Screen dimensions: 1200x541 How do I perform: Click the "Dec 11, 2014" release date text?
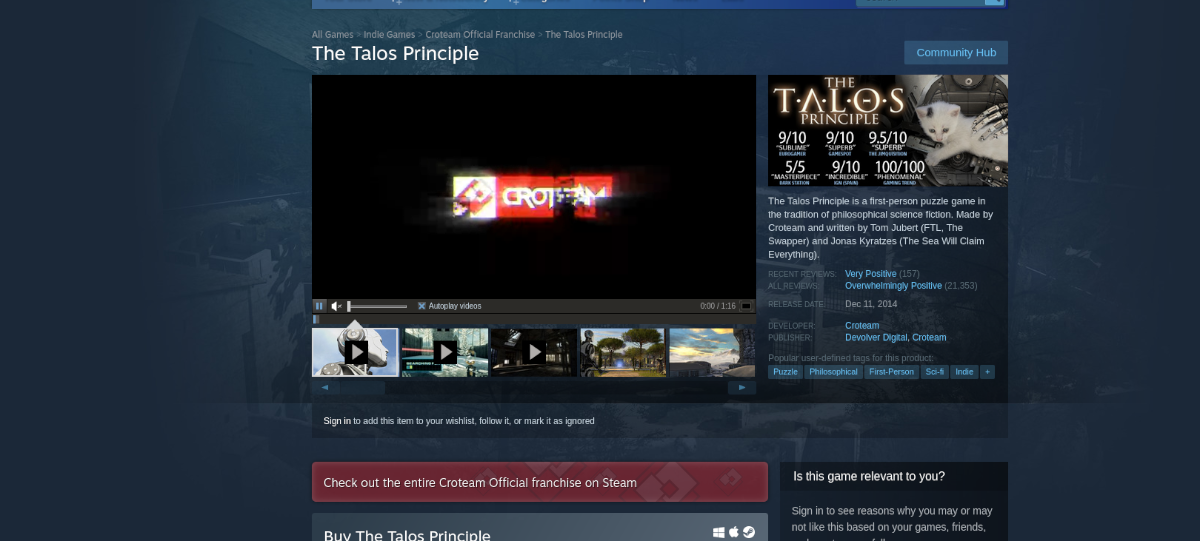pos(871,304)
